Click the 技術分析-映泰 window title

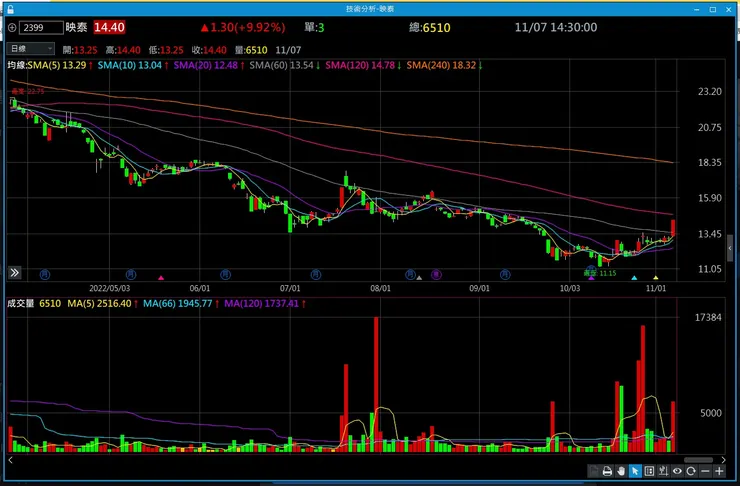point(370,8)
